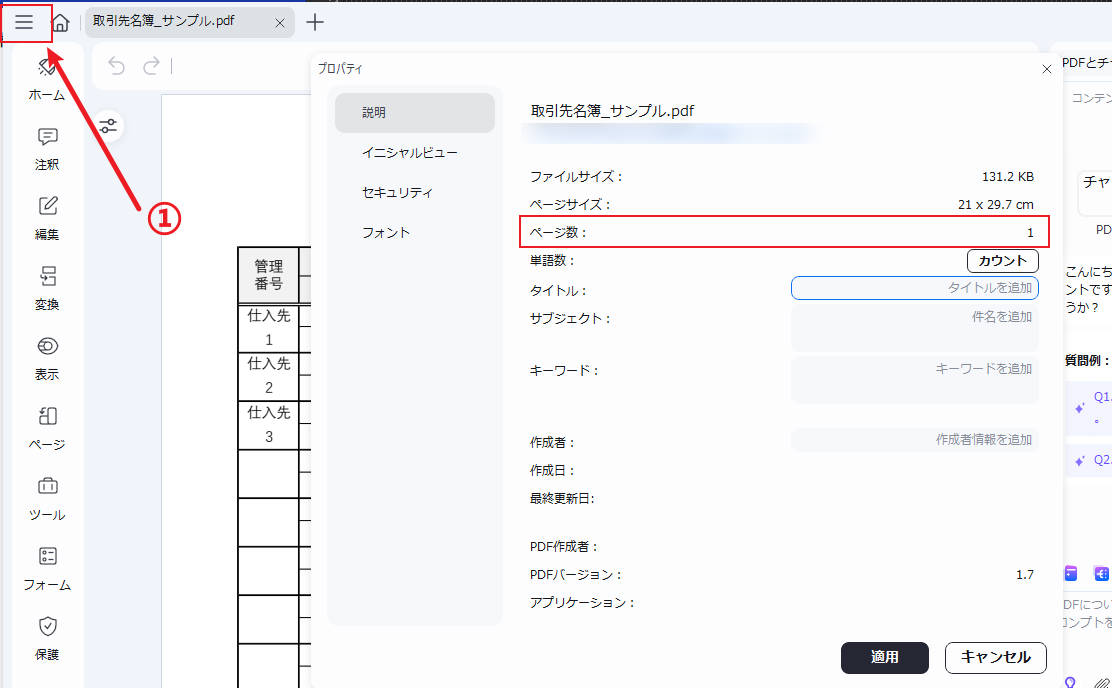Open a new tab with the plus button
This screenshot has height=688, width=1112.
[315, 22]
